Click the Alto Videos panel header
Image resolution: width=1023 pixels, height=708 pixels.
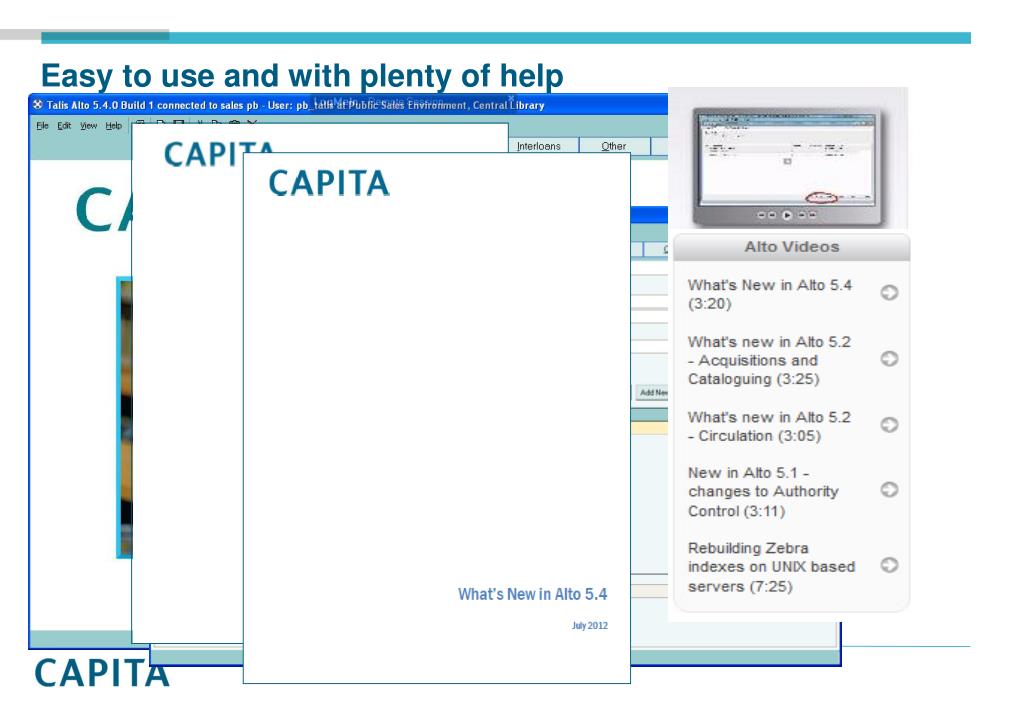point(791,247)
